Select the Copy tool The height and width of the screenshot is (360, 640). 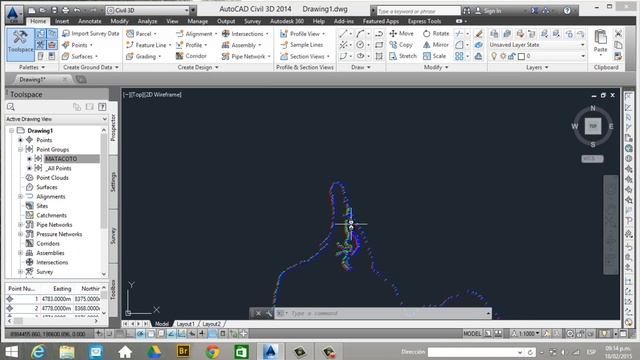pos(401,45)
